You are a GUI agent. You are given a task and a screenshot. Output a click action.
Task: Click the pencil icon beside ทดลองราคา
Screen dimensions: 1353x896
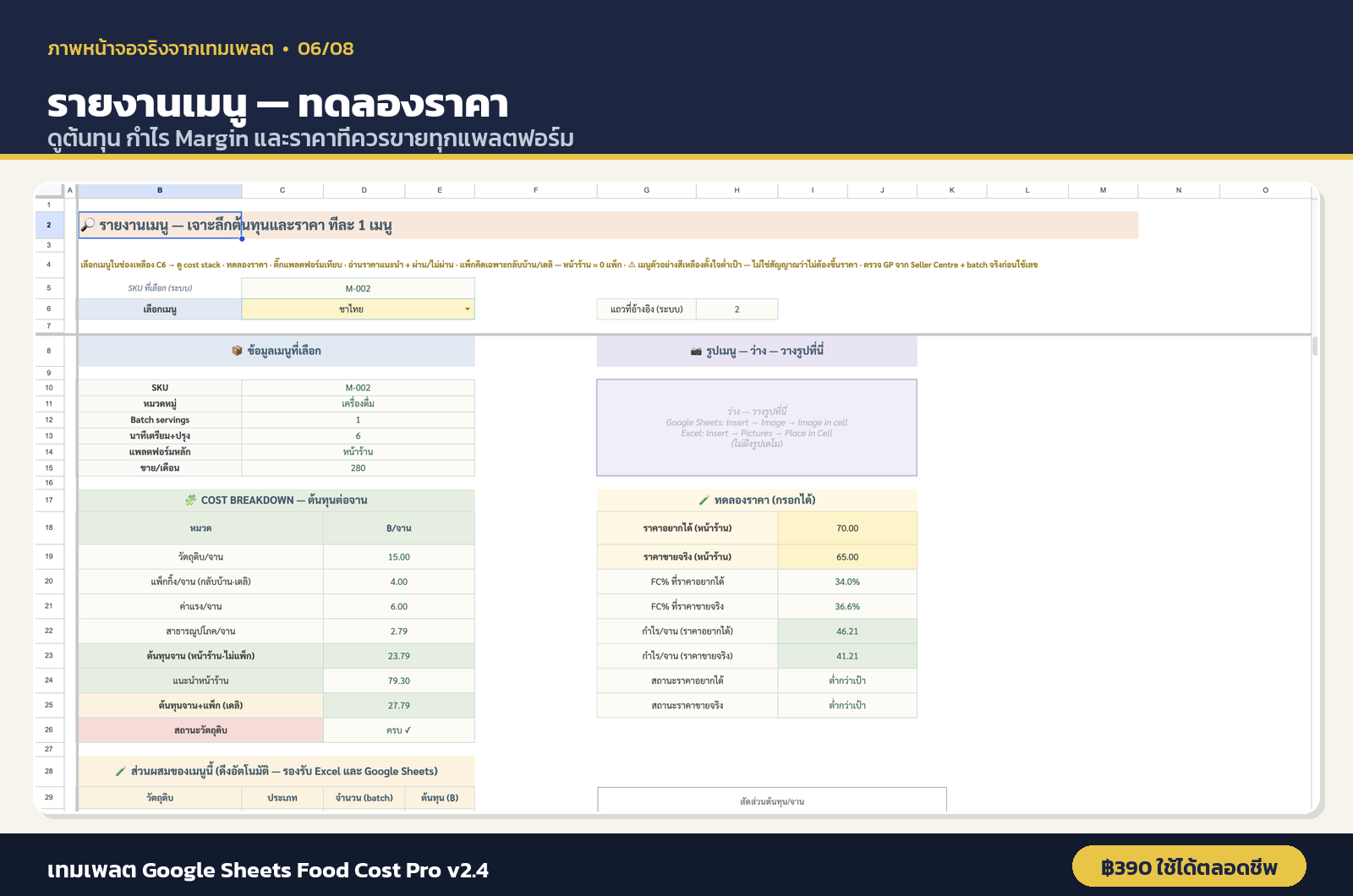pyautogui.click(x=704, y=500)
